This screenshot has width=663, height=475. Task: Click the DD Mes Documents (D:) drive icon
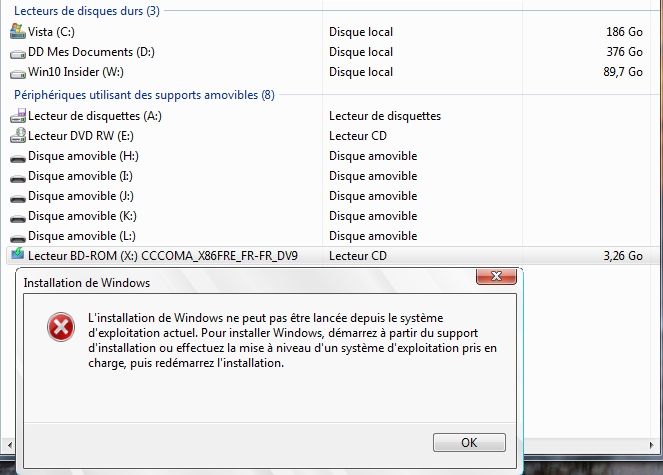pos(18,54)
